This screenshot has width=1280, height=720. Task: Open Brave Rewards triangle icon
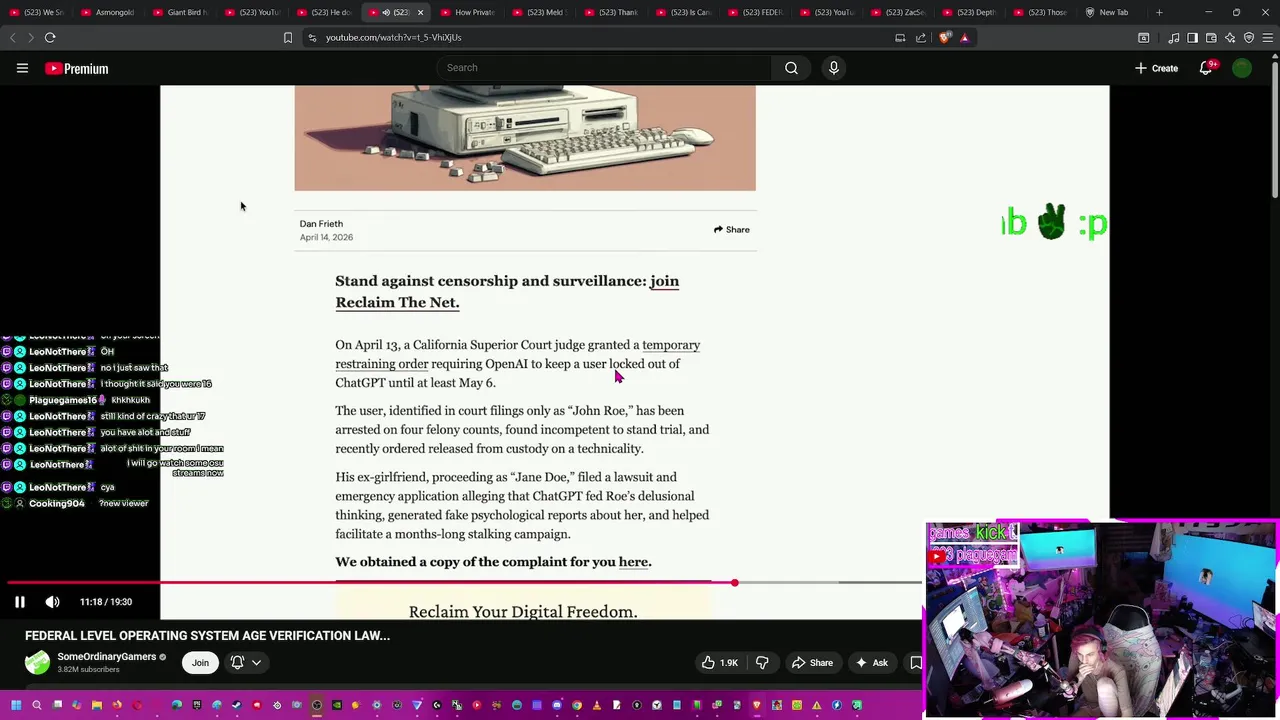[964, 38]
